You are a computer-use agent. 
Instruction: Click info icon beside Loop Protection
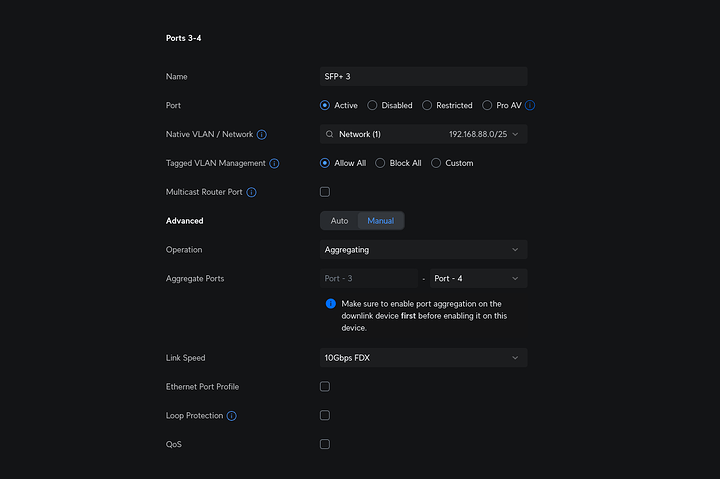pyautogui.click(x=232, y=416)
